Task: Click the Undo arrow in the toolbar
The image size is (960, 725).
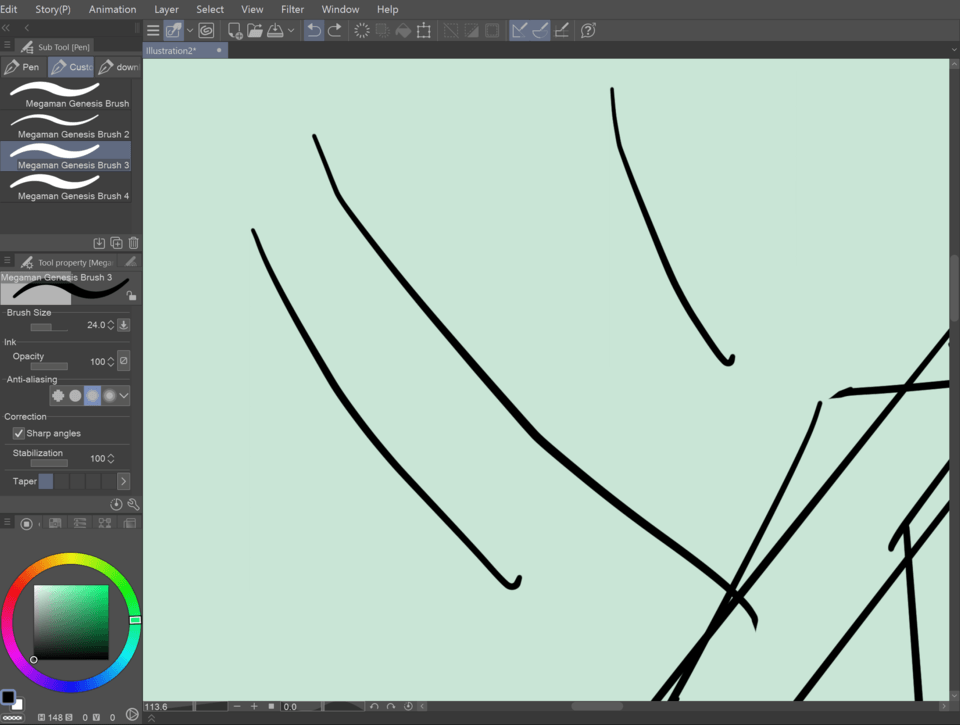Action: coord(314,30)
